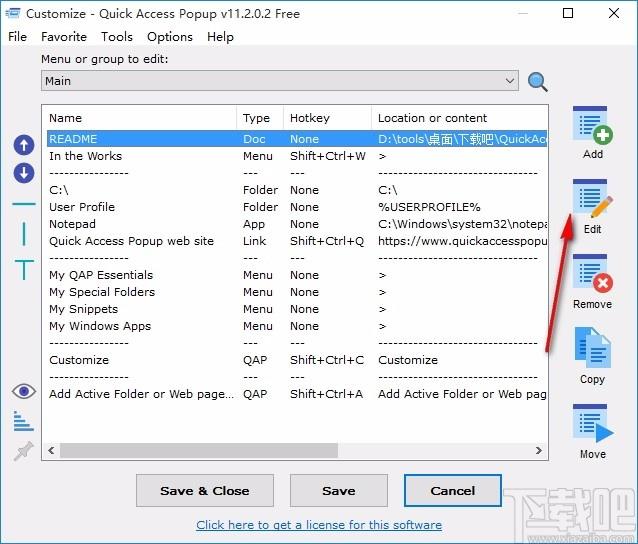Select the My Snippets row
Image resolution: width=638 pixels, height=544 pixels.
point(297,309)
